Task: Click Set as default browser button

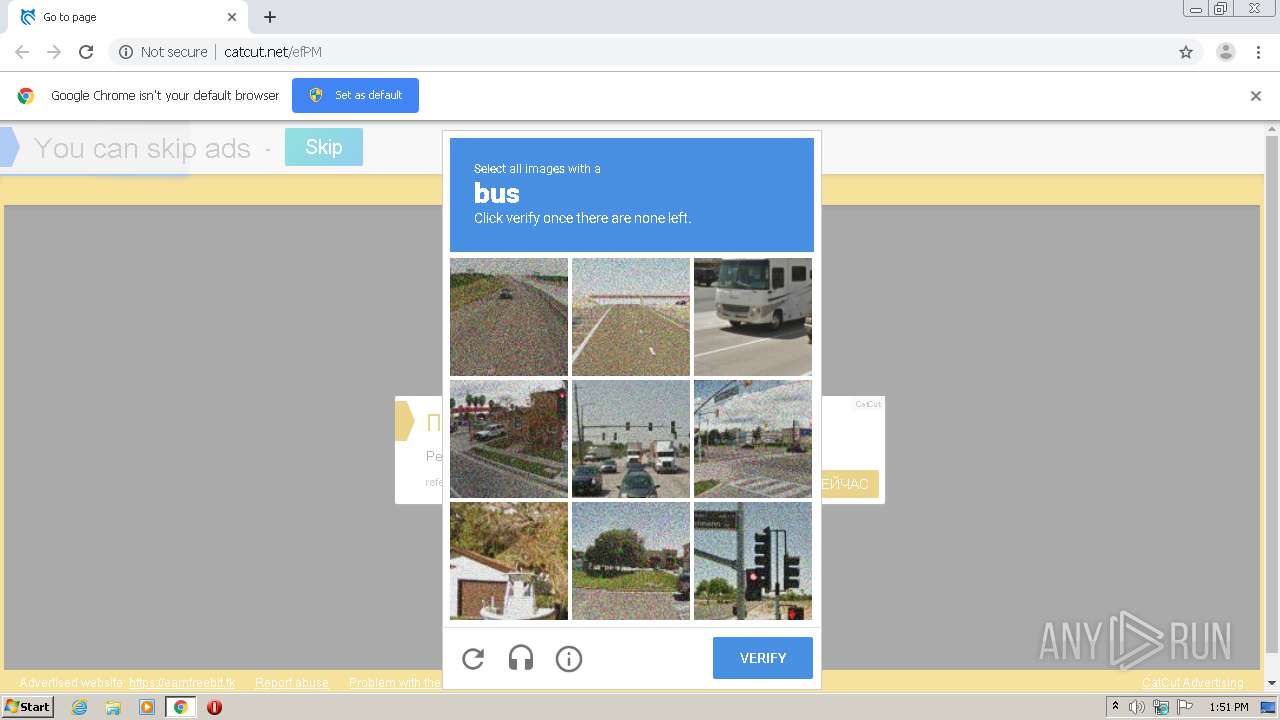Action: (x=355, y=95)
